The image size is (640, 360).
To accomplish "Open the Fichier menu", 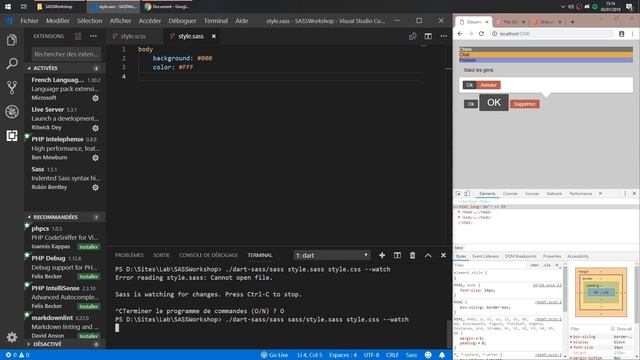I will tap(29, 21).
